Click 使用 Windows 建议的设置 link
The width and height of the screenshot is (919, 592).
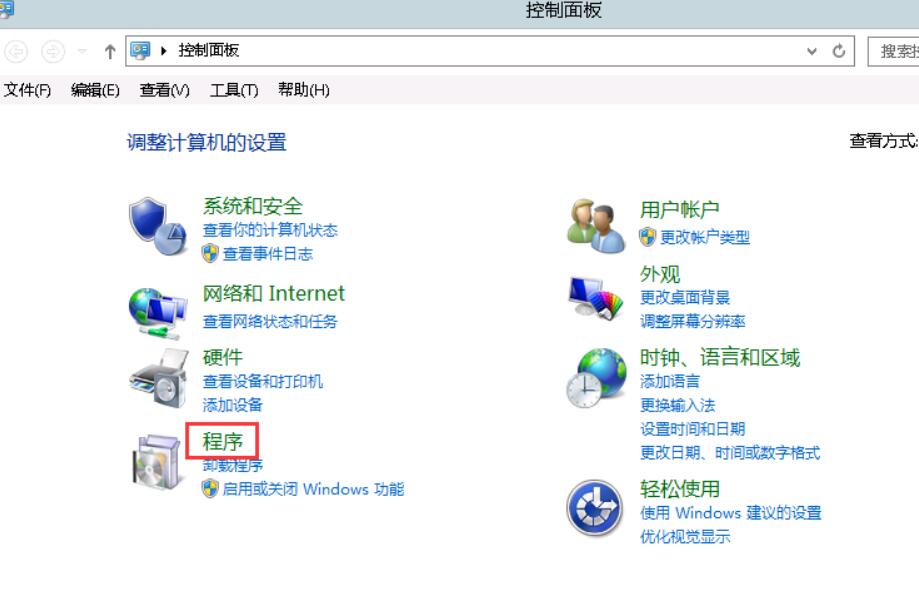pos(731,513)
